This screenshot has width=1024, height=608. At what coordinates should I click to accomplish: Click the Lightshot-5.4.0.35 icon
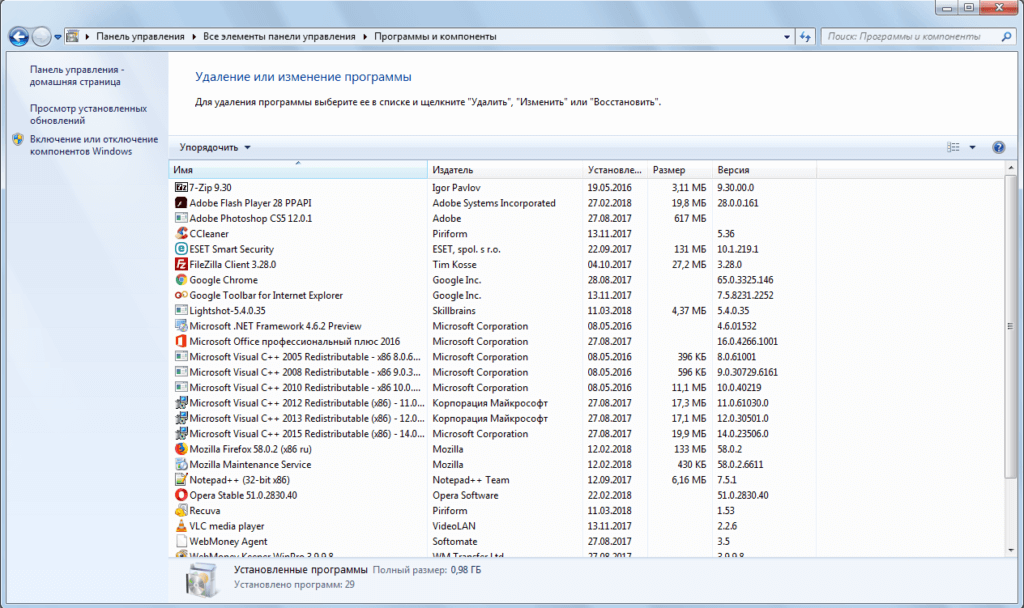pyautogui.click(x=181, y=311)
